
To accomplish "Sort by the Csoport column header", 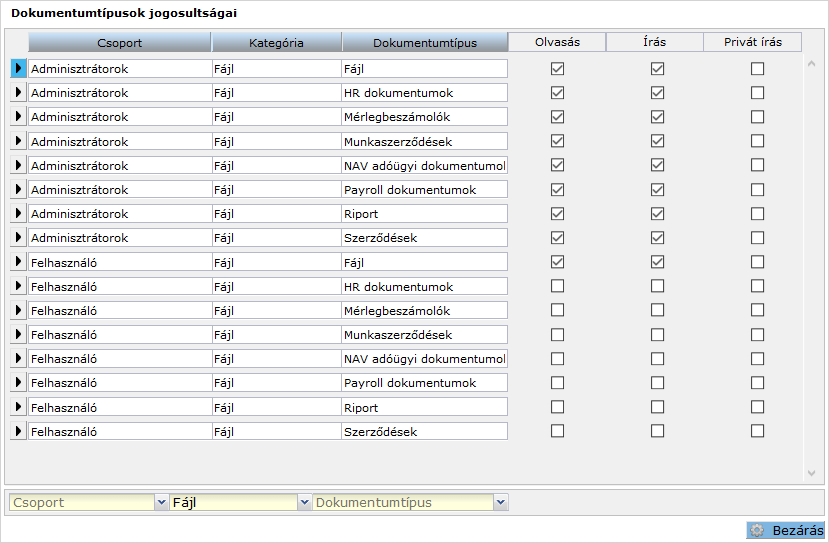I will coord(119,43).
